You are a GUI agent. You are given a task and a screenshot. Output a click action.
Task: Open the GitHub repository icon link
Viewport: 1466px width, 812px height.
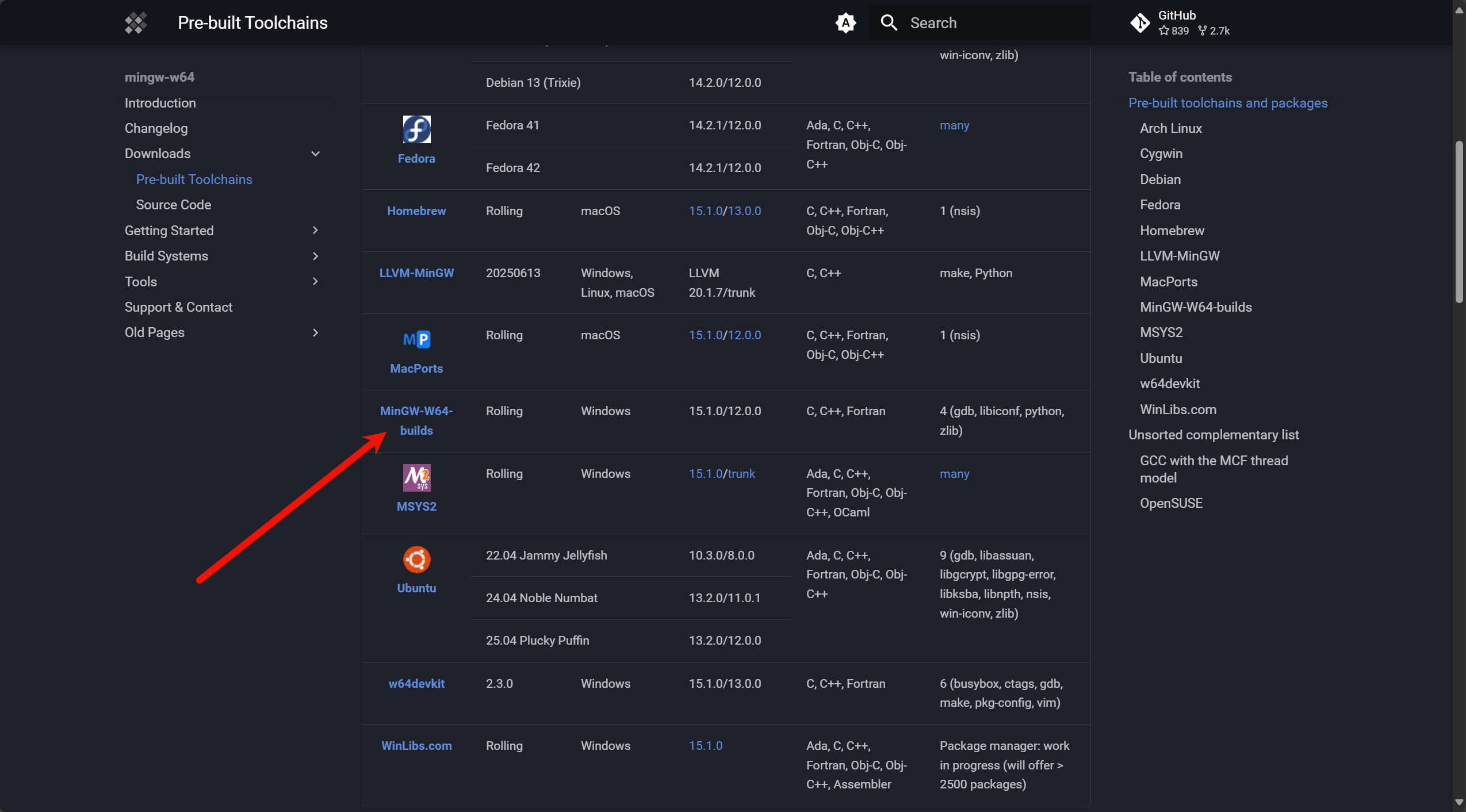click(x=1140, y=23)
